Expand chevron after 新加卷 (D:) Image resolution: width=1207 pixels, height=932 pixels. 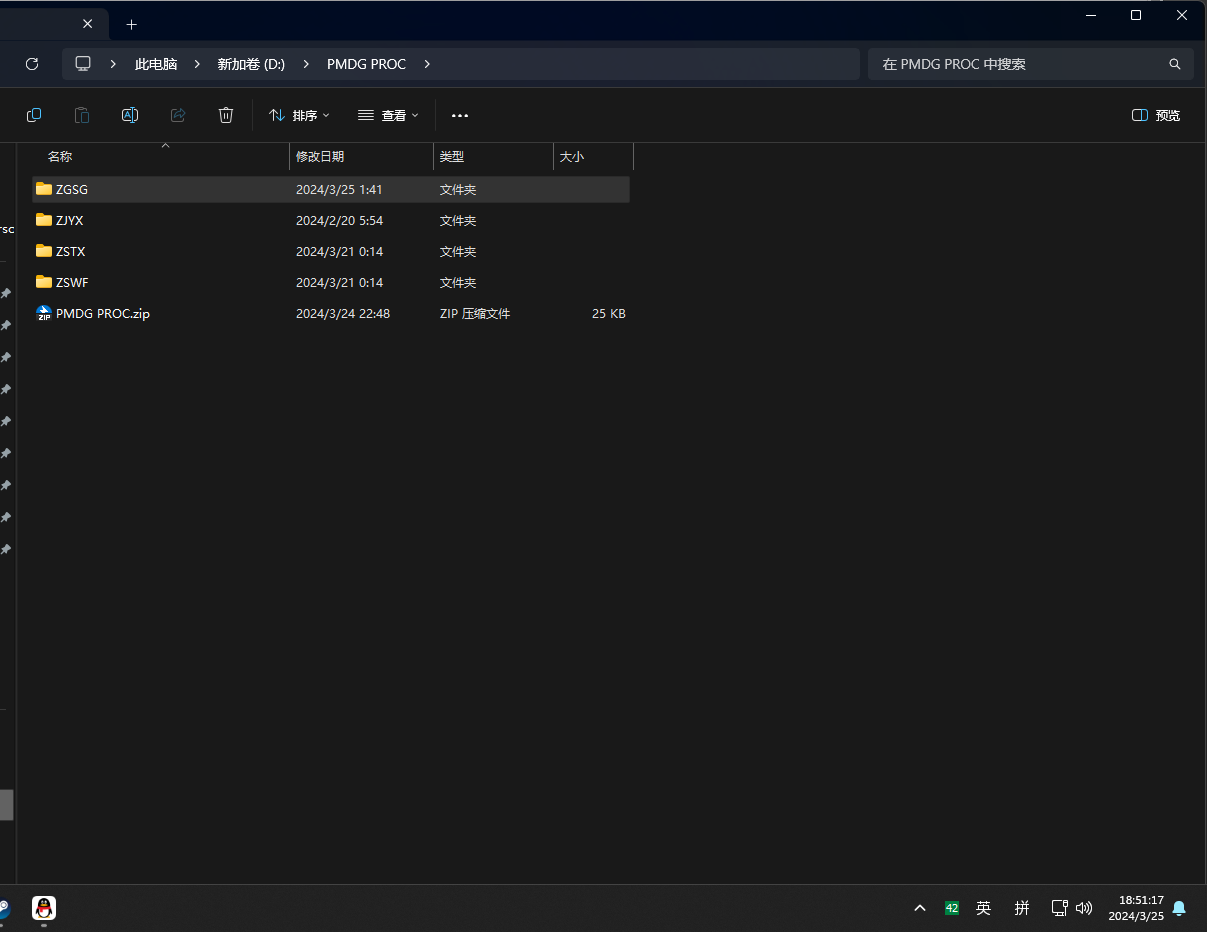coord(306,64)
